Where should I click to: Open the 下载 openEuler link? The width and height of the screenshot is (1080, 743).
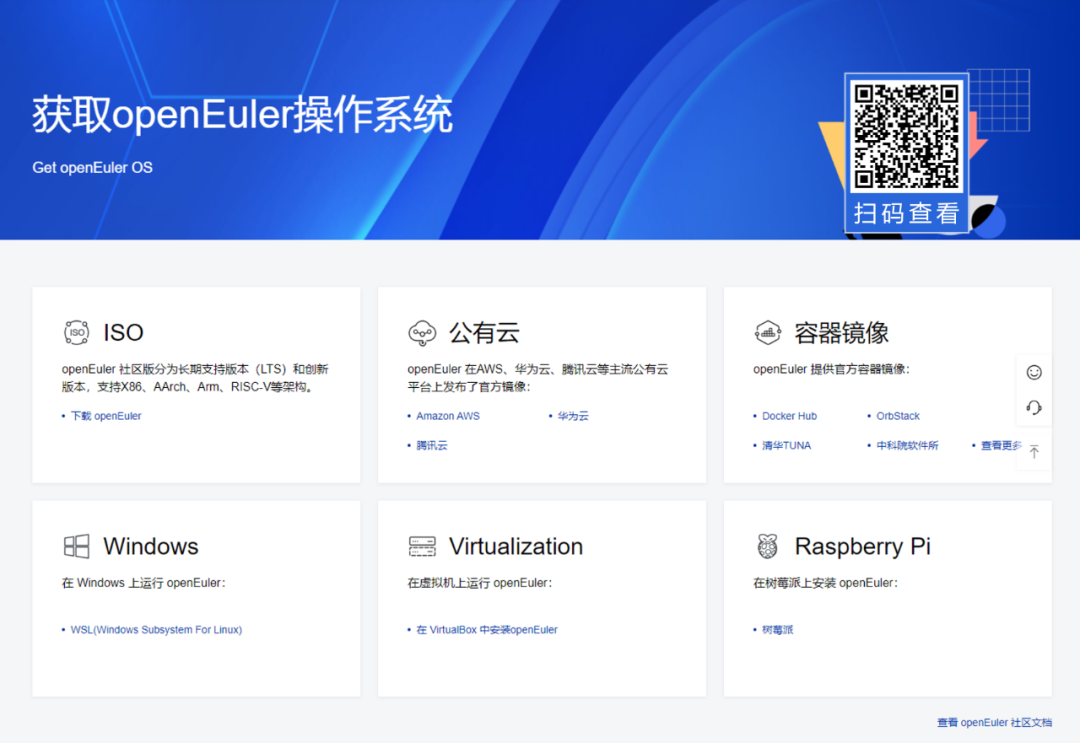tap(106, 416)
